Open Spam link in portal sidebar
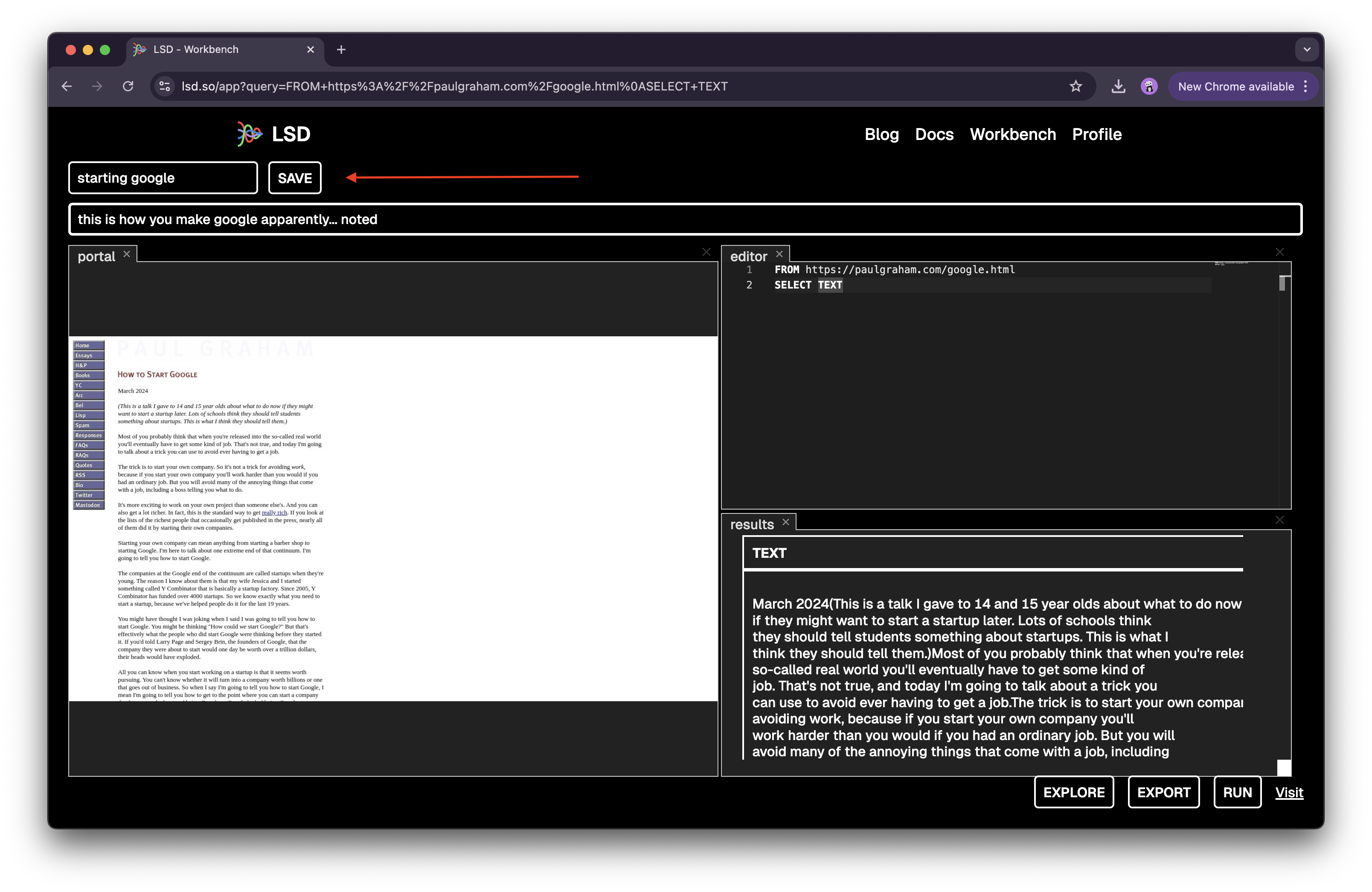The image size is (1372, 892). [x=89, y=426]
